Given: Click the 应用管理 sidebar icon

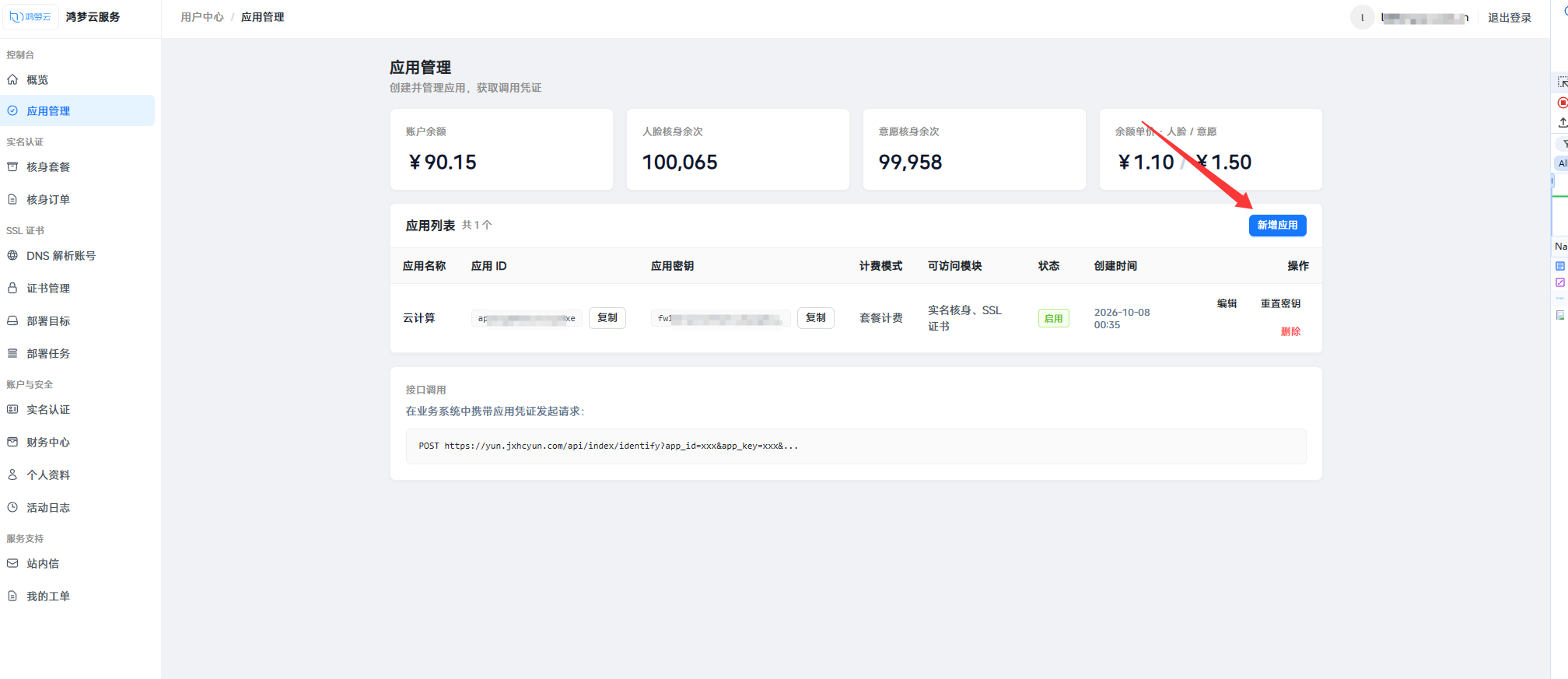Looking at the screenshot, I should tap(12, 110).
